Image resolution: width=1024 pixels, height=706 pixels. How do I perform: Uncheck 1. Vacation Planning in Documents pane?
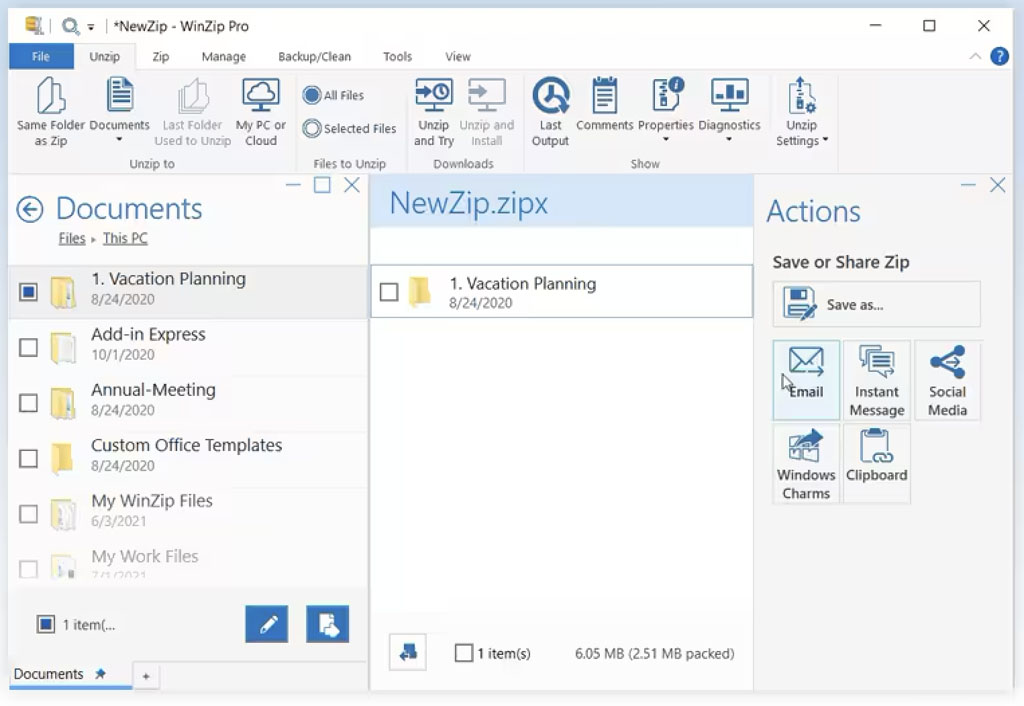(28, 291)
